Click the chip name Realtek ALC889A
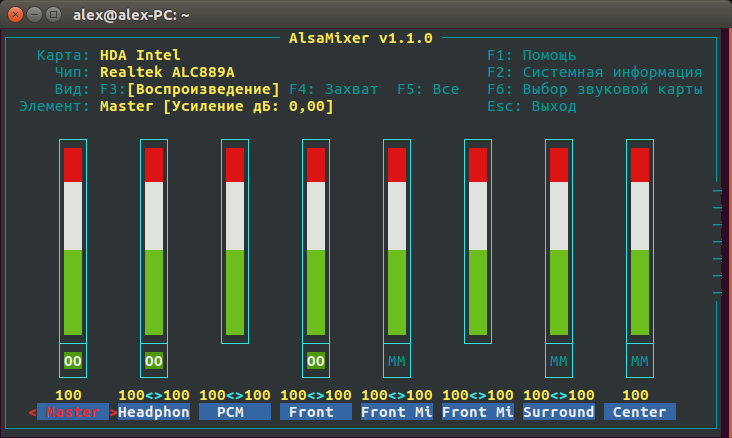The height and width of the screenshot is (438, 732). (167, 72)
